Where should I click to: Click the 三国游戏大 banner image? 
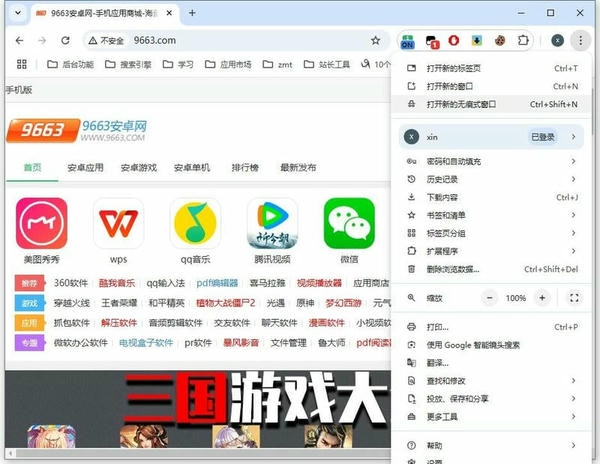tap(198, 409)
